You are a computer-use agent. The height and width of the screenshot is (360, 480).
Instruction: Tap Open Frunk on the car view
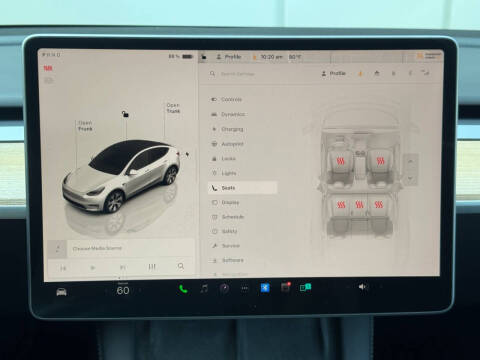point(85,126)
